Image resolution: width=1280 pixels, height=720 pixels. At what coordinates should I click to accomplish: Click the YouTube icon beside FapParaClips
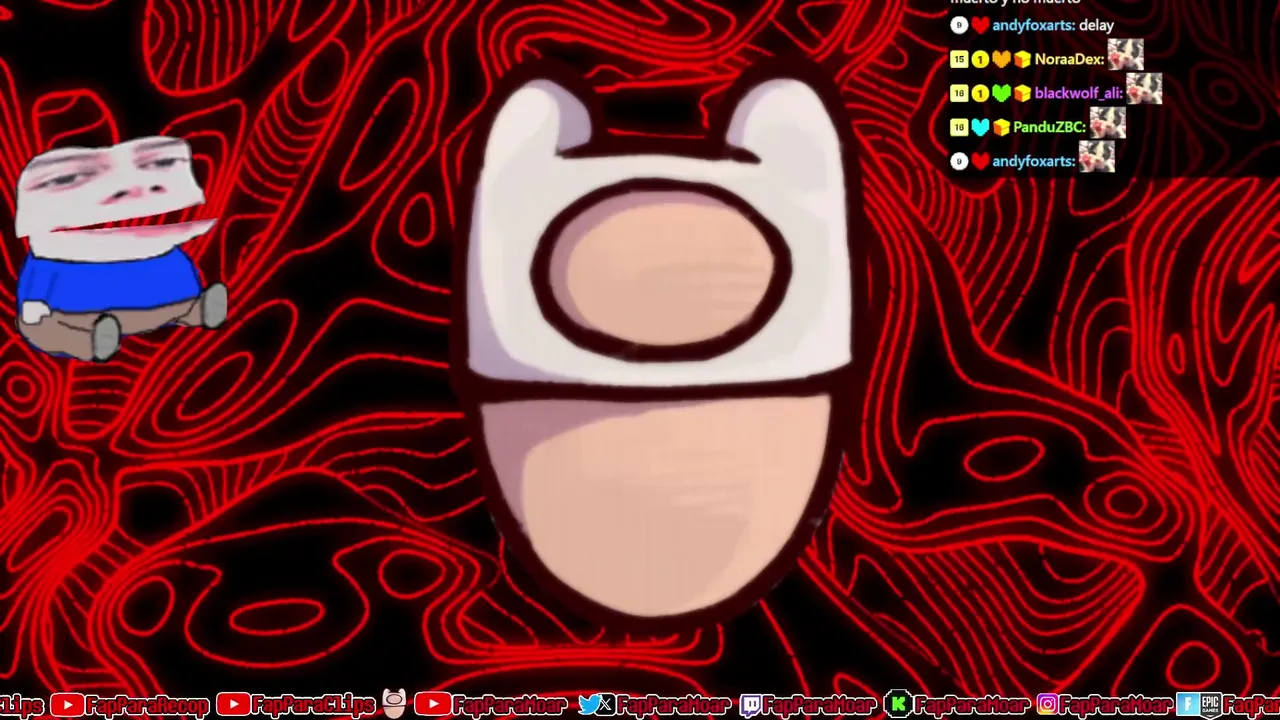(232, 705)
